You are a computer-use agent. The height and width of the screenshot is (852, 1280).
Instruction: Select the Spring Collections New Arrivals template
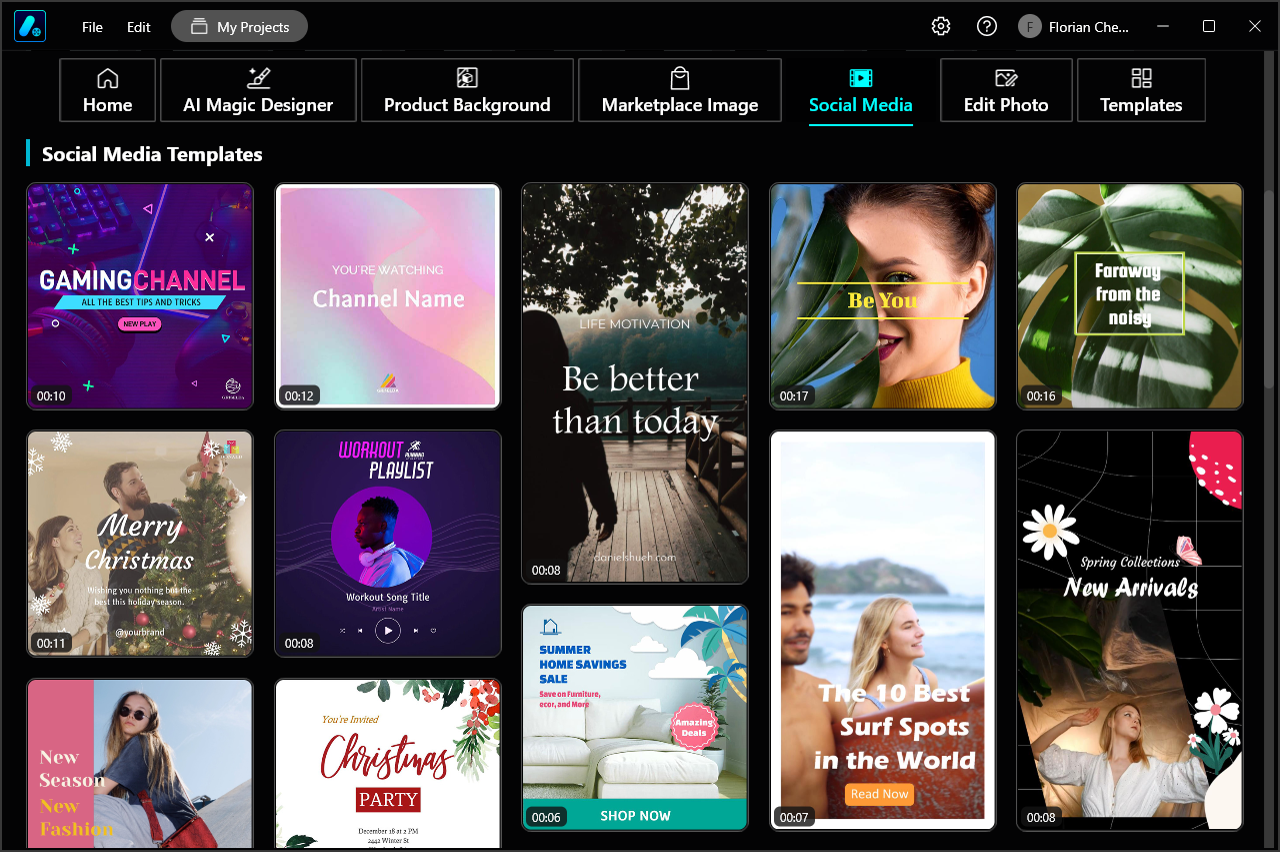point(1129,630)
